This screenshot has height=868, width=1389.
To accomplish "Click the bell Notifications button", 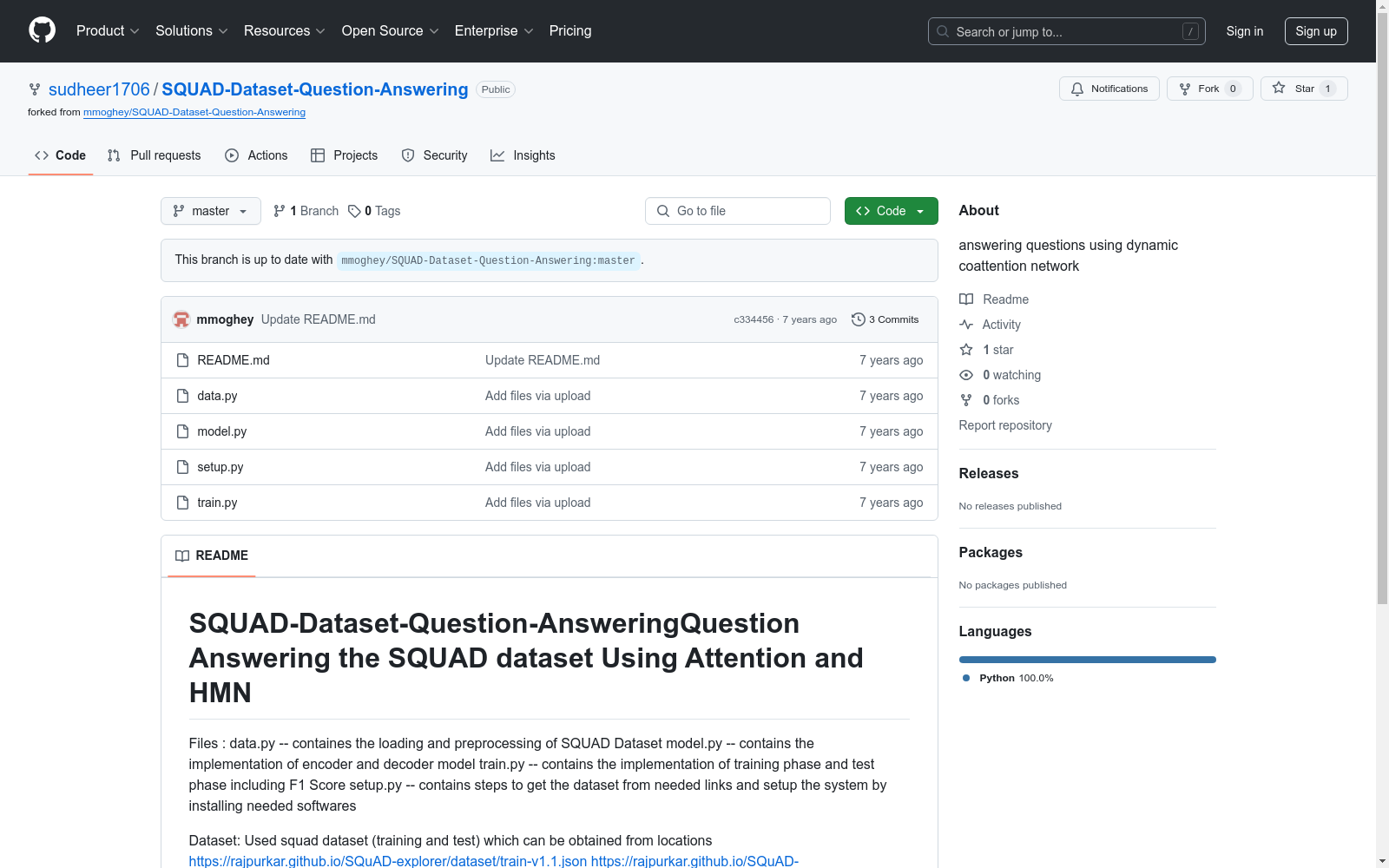I will pos(1109,89).
